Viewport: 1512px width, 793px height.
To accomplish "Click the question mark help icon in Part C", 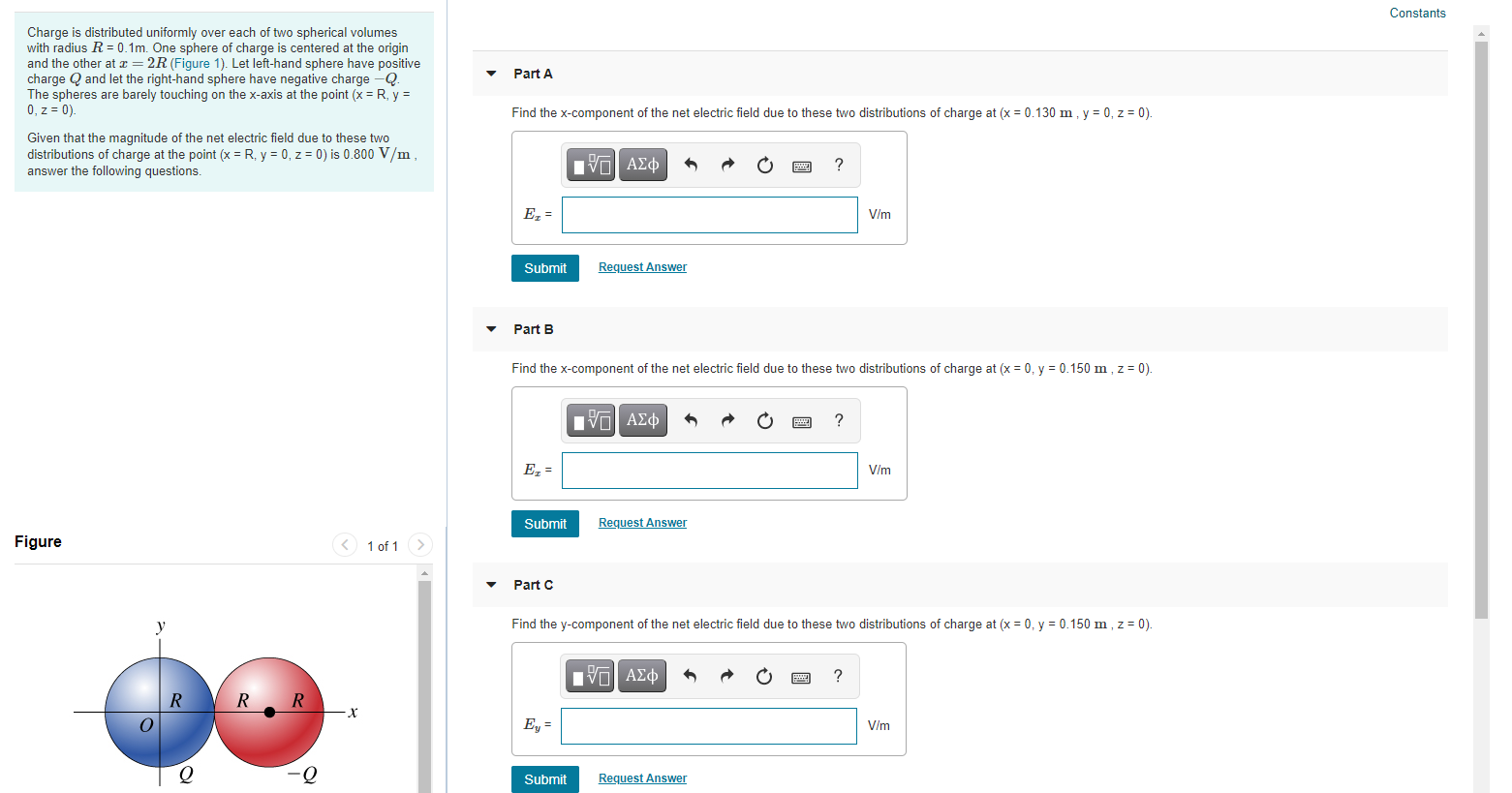I will click(x=837, y=676).
